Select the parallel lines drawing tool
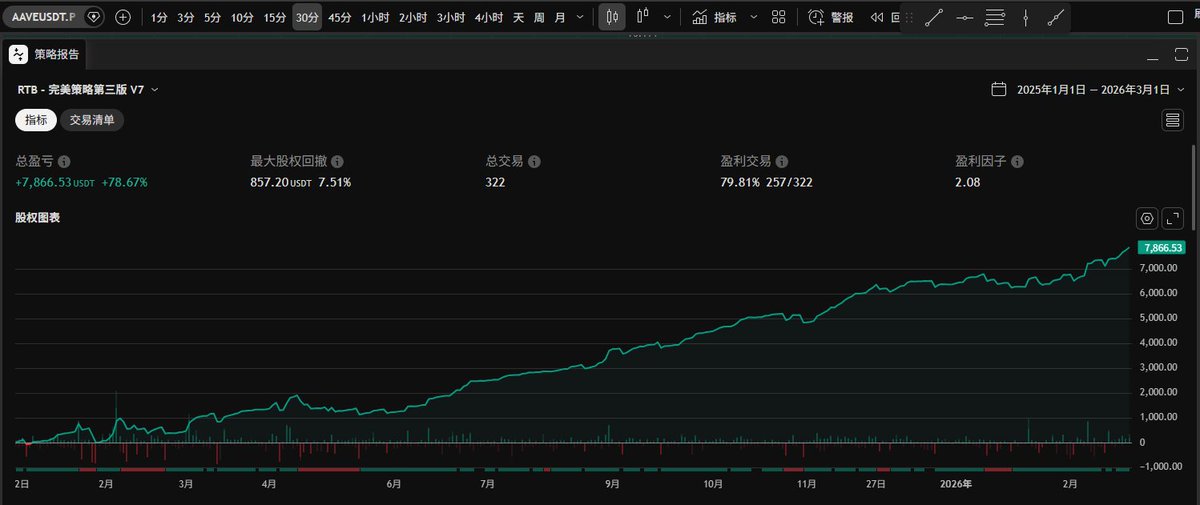Viewport: 1200px width, 505px height. (x=995, y=17)
